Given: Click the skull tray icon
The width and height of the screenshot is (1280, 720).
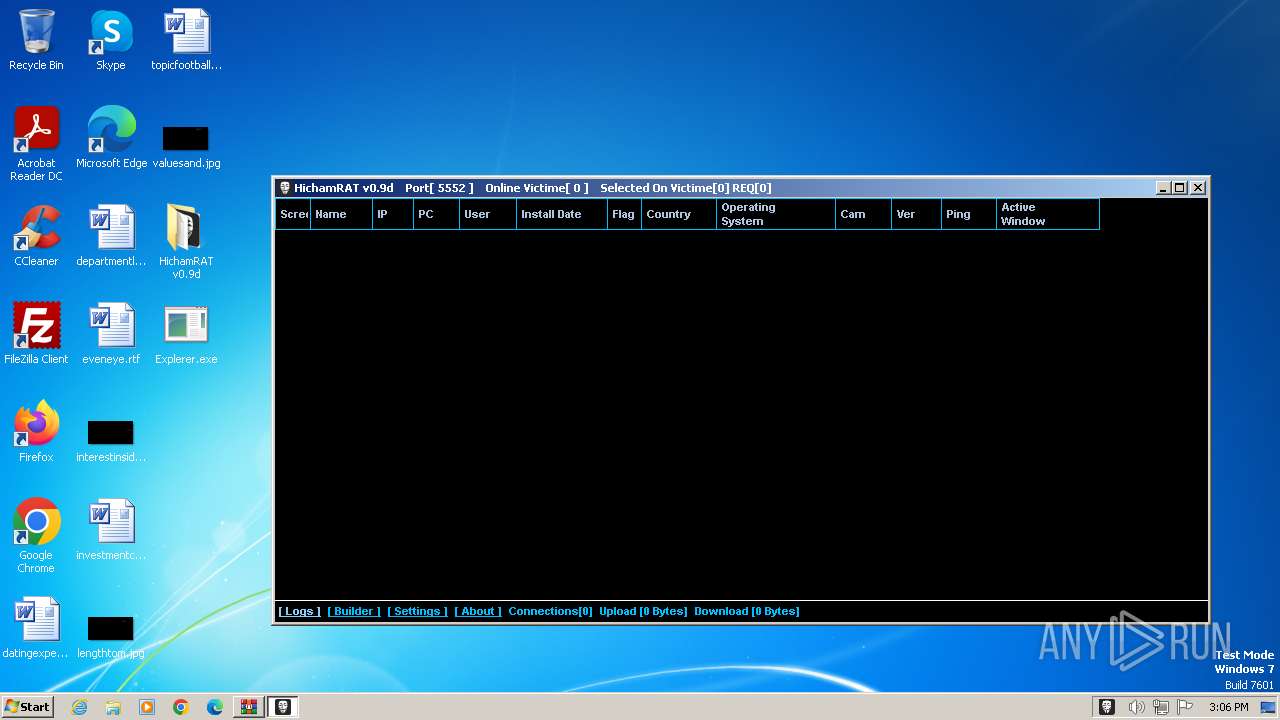Looking at the screenshot, I should 1107,707.
